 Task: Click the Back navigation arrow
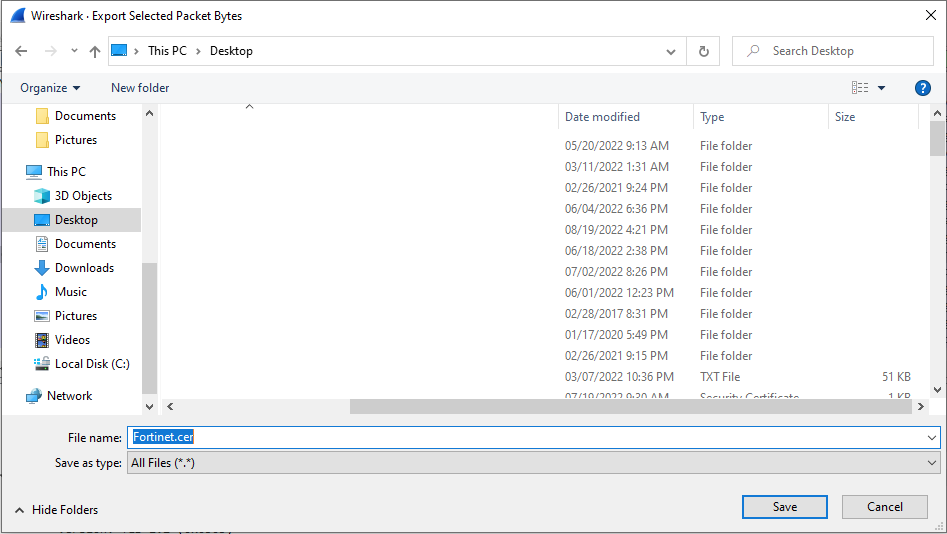click(21, 51)
